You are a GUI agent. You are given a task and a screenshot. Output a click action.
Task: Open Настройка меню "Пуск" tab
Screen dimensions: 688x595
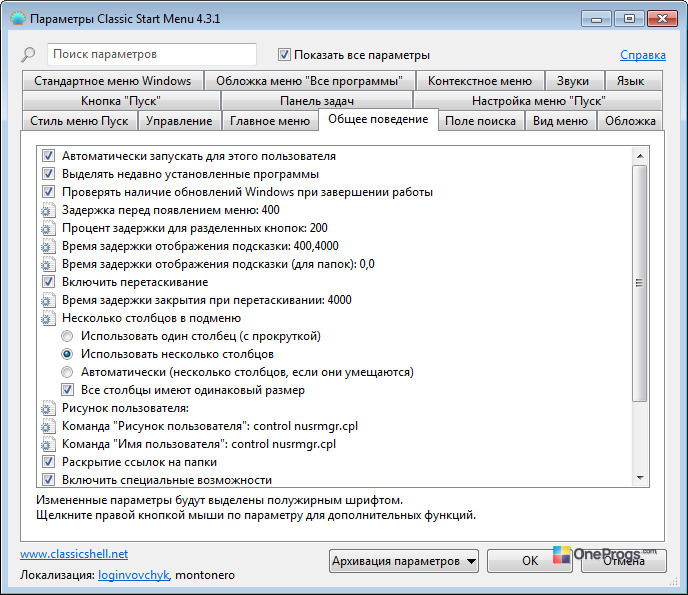click(x=538, y=101)
